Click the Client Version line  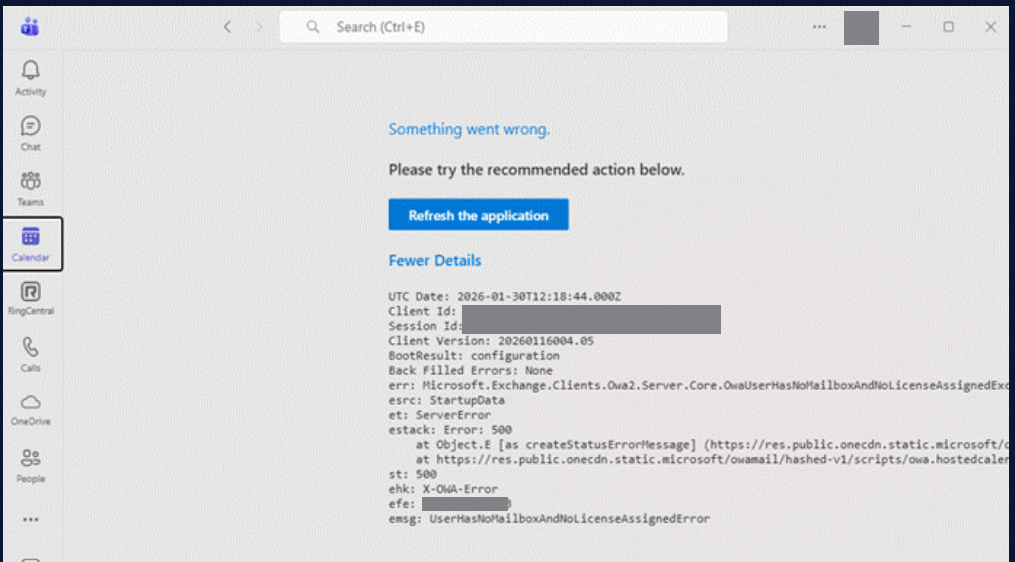click(x=491, y=341)
